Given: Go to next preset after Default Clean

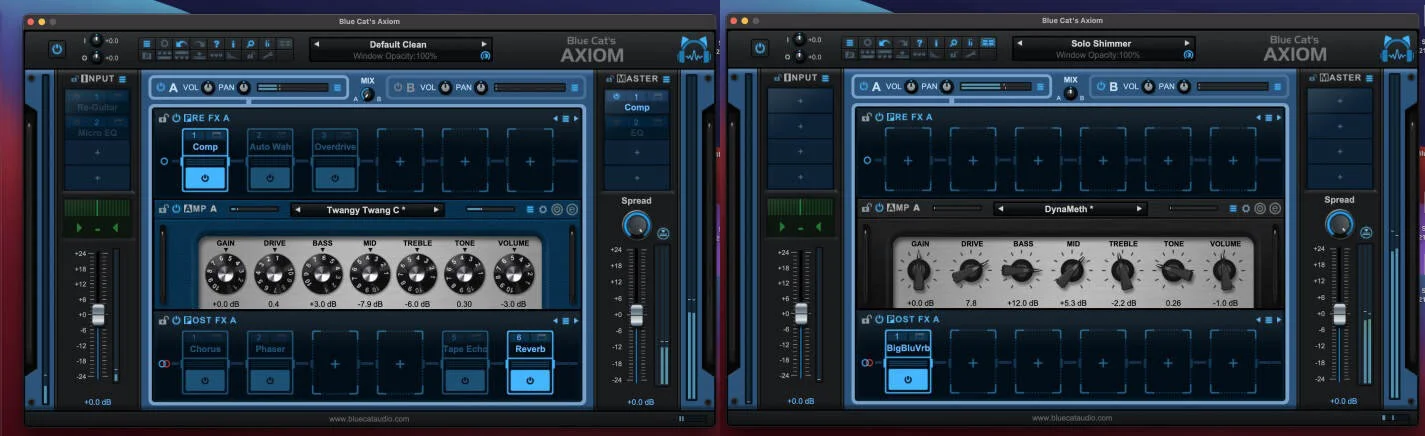Looking at the screenshot, I should pos(484,44).
